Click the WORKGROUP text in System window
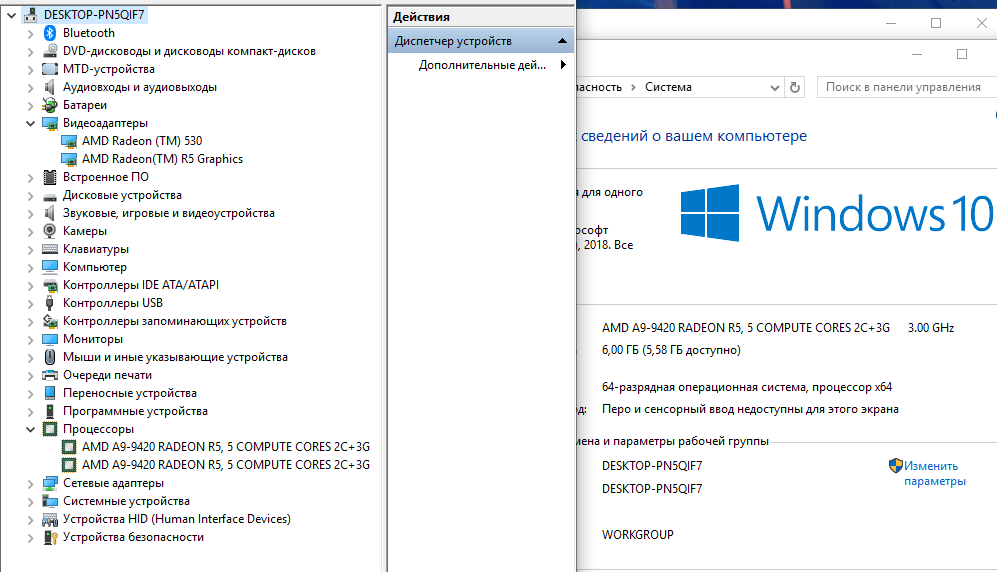This screenshot has height=572, width=997. [x=638, y=535]
